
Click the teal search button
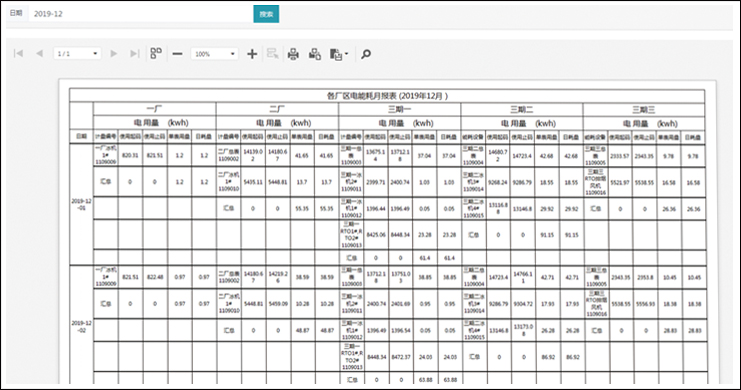tap(266, 14)
